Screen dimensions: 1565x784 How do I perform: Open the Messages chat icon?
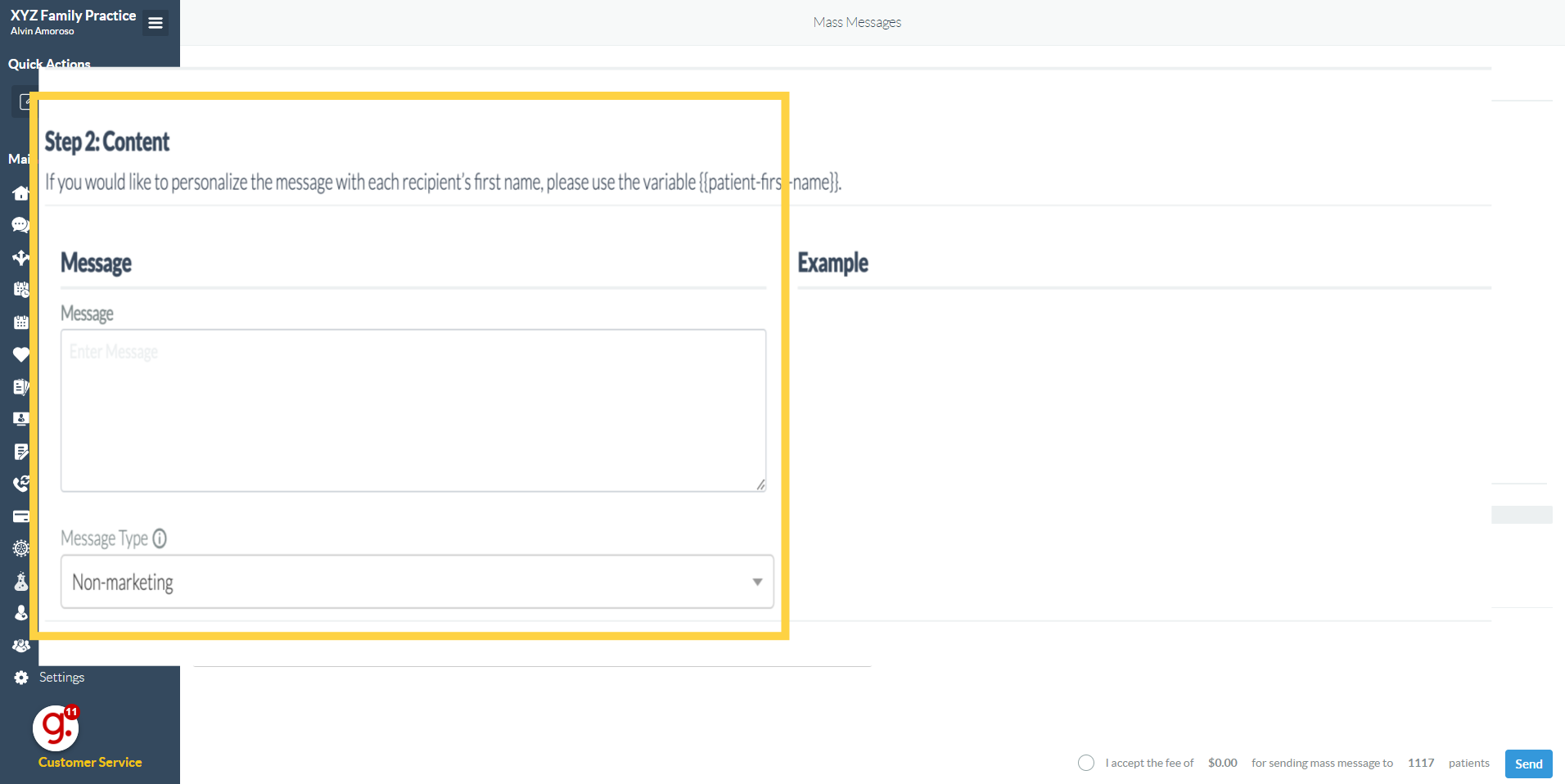click(20, 224)
